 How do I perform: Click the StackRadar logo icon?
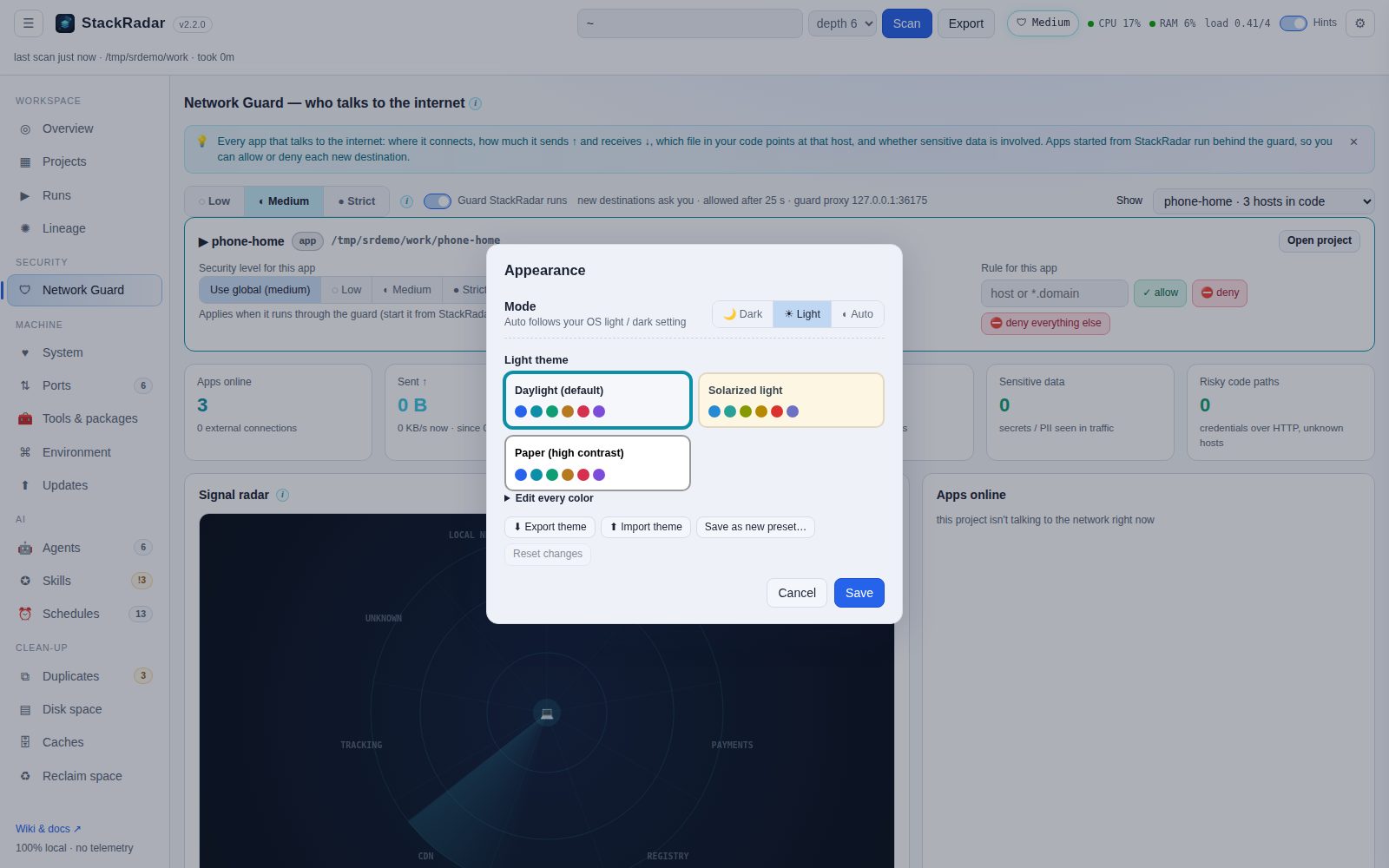(65, 23)
